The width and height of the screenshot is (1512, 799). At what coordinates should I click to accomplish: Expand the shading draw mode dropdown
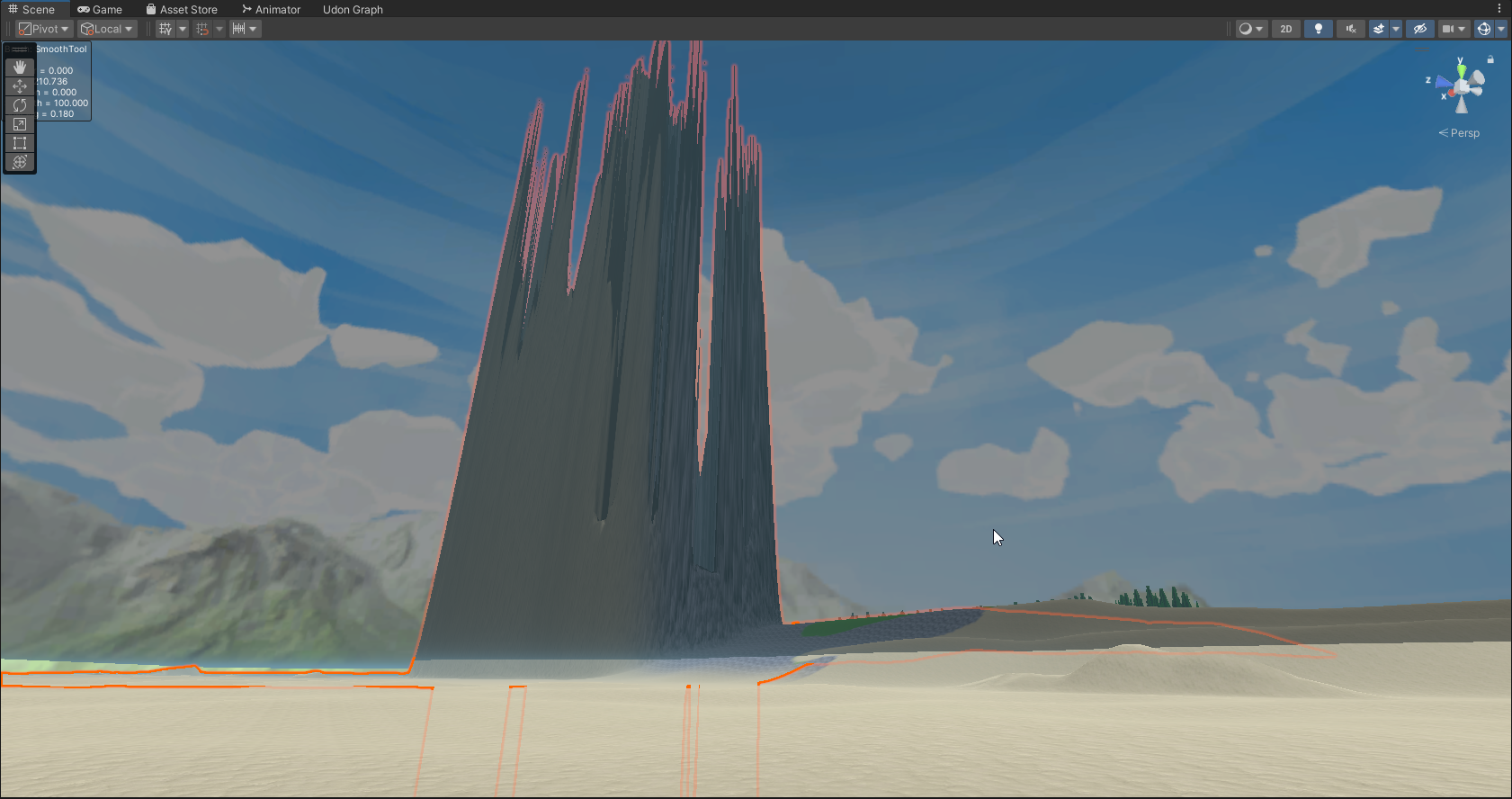coord(1250,29)
